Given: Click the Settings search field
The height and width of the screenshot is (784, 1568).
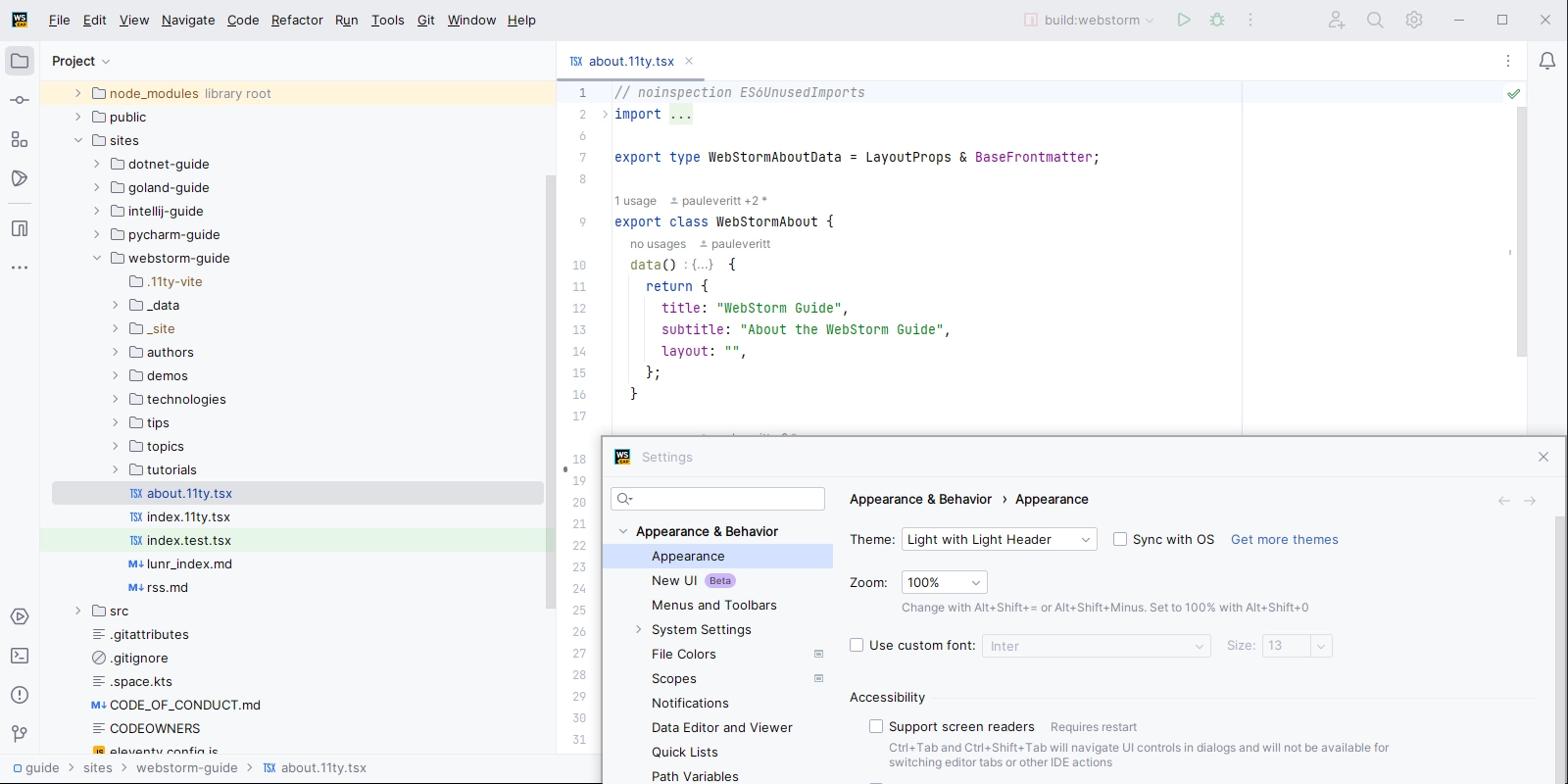Looking at the screenshot, I should coord(717,499).
